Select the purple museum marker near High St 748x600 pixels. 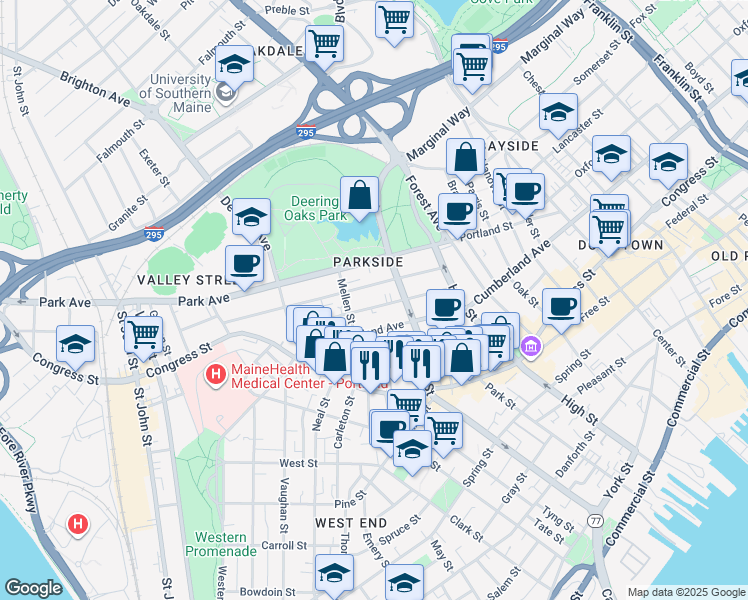(530, 346)
